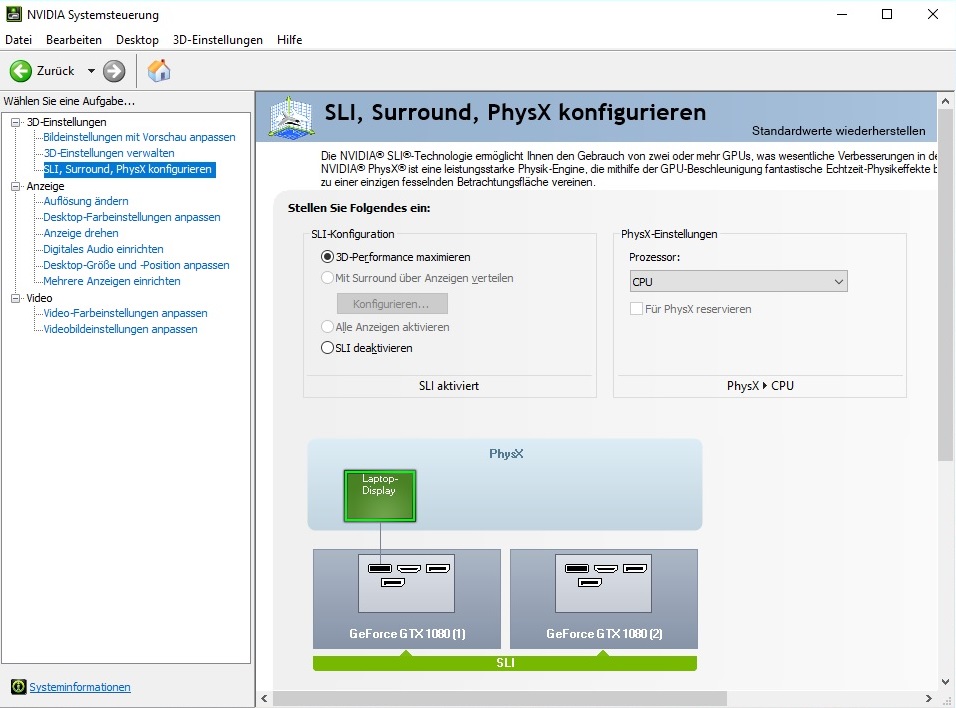Open the Hilfe menu

[290, 40]
